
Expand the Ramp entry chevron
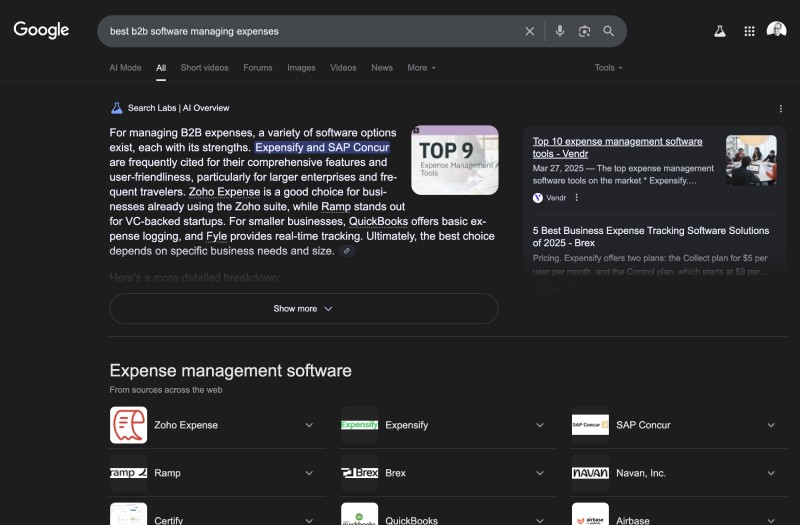click(309, 473)
